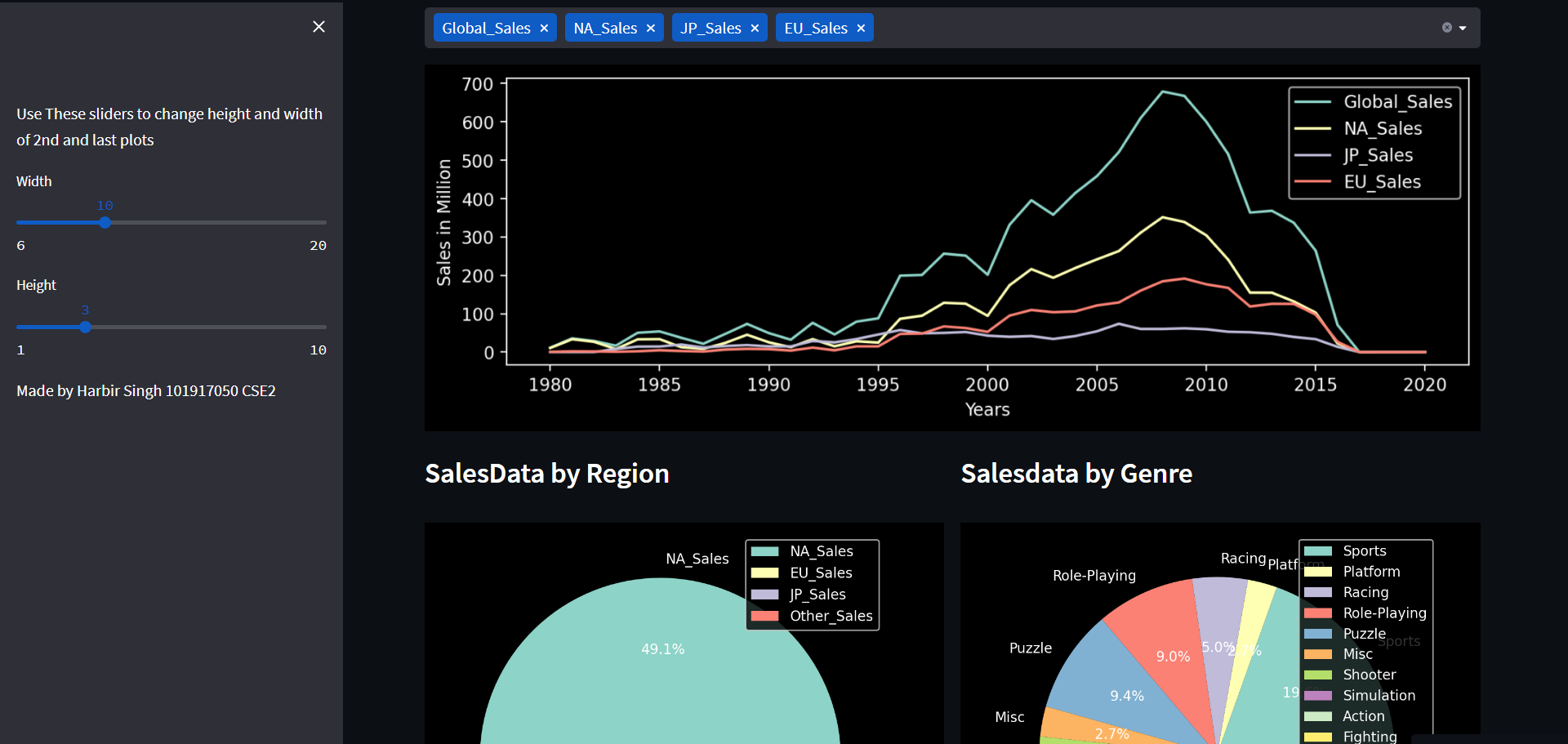This screenshot has height=744, width=1568.
Task: Click the Shooter genre legend entry
Action: [x=1350, y=675]
